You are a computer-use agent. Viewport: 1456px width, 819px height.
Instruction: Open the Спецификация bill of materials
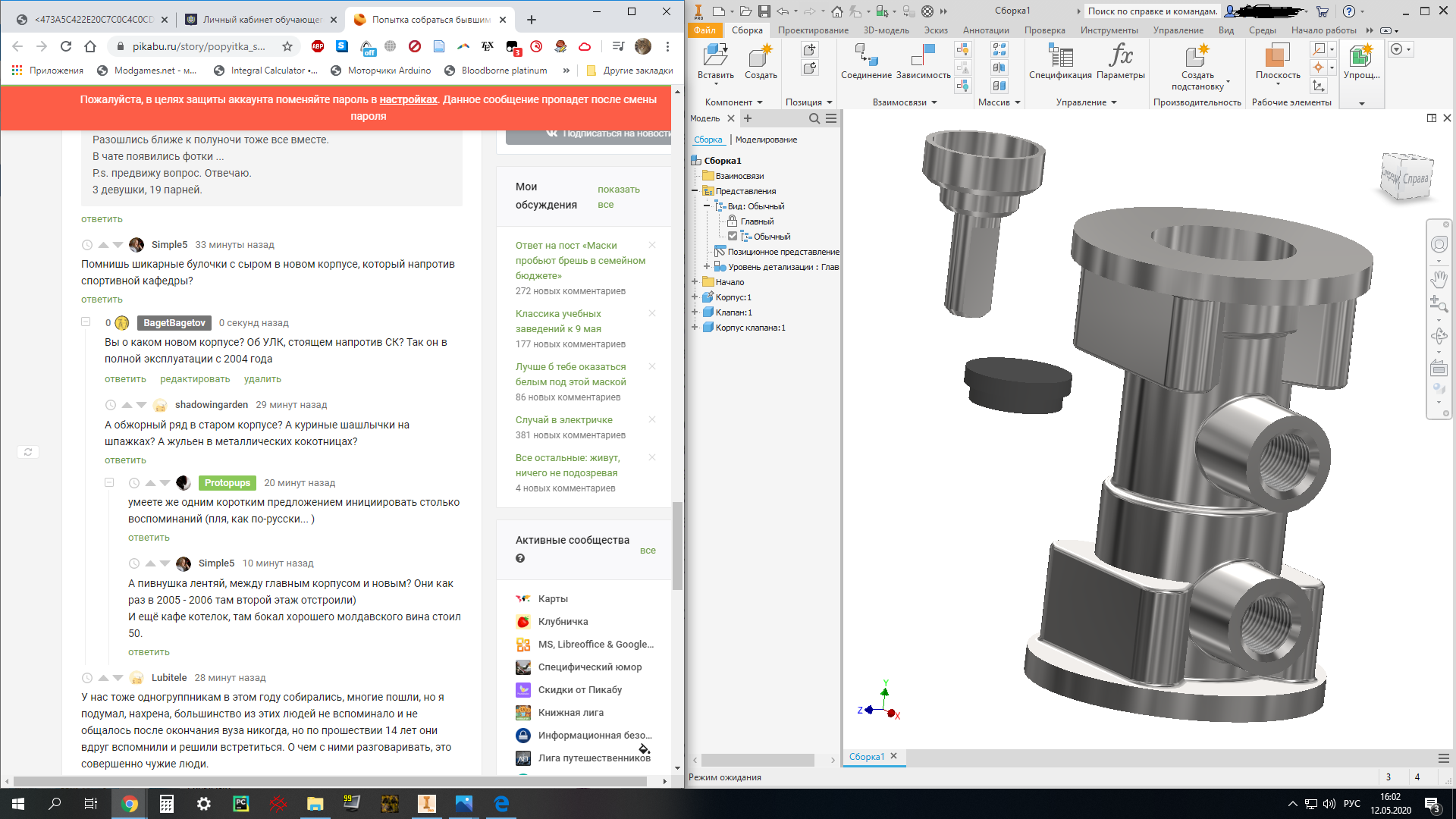click(x=1060, y=56)
